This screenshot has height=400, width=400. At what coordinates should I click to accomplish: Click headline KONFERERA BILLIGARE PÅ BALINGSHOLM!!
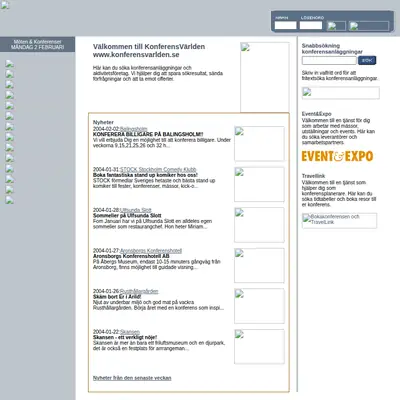[x=148, y=134]
